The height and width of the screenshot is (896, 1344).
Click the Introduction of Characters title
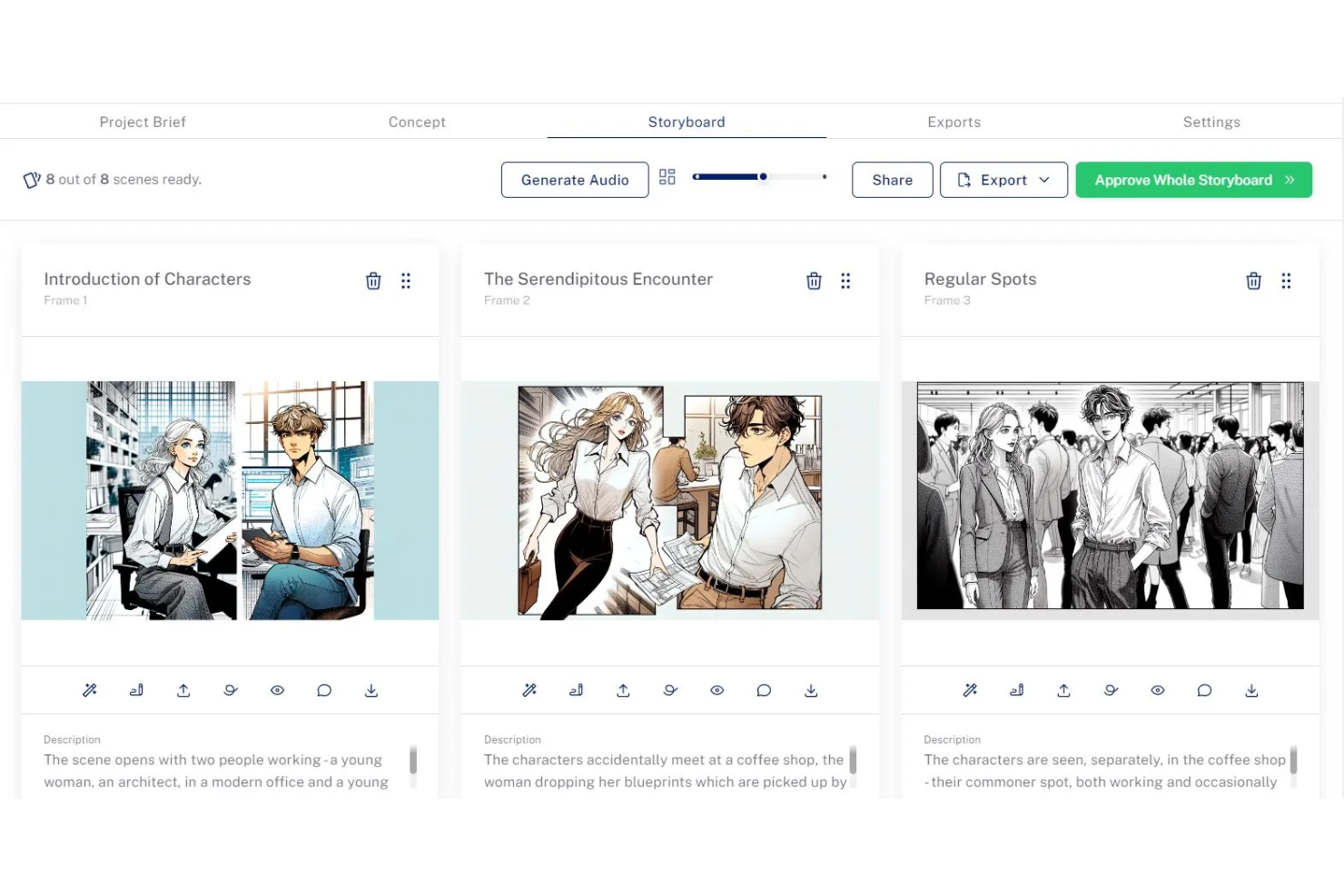[147, 279]
